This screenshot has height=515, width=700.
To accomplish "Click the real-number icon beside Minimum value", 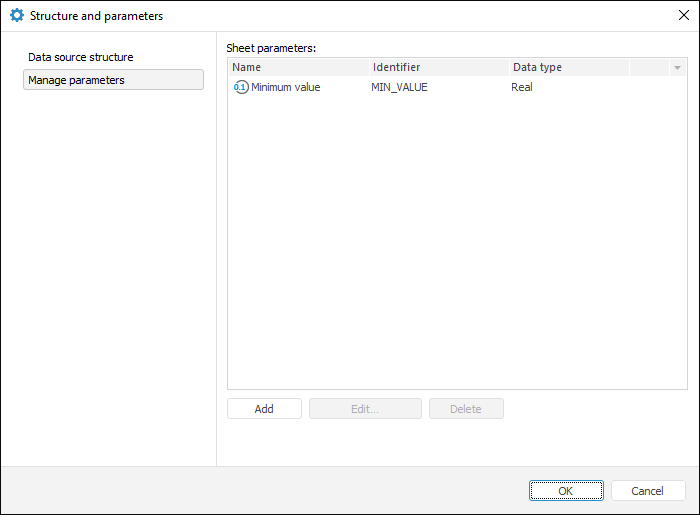I will pos(240,87).
